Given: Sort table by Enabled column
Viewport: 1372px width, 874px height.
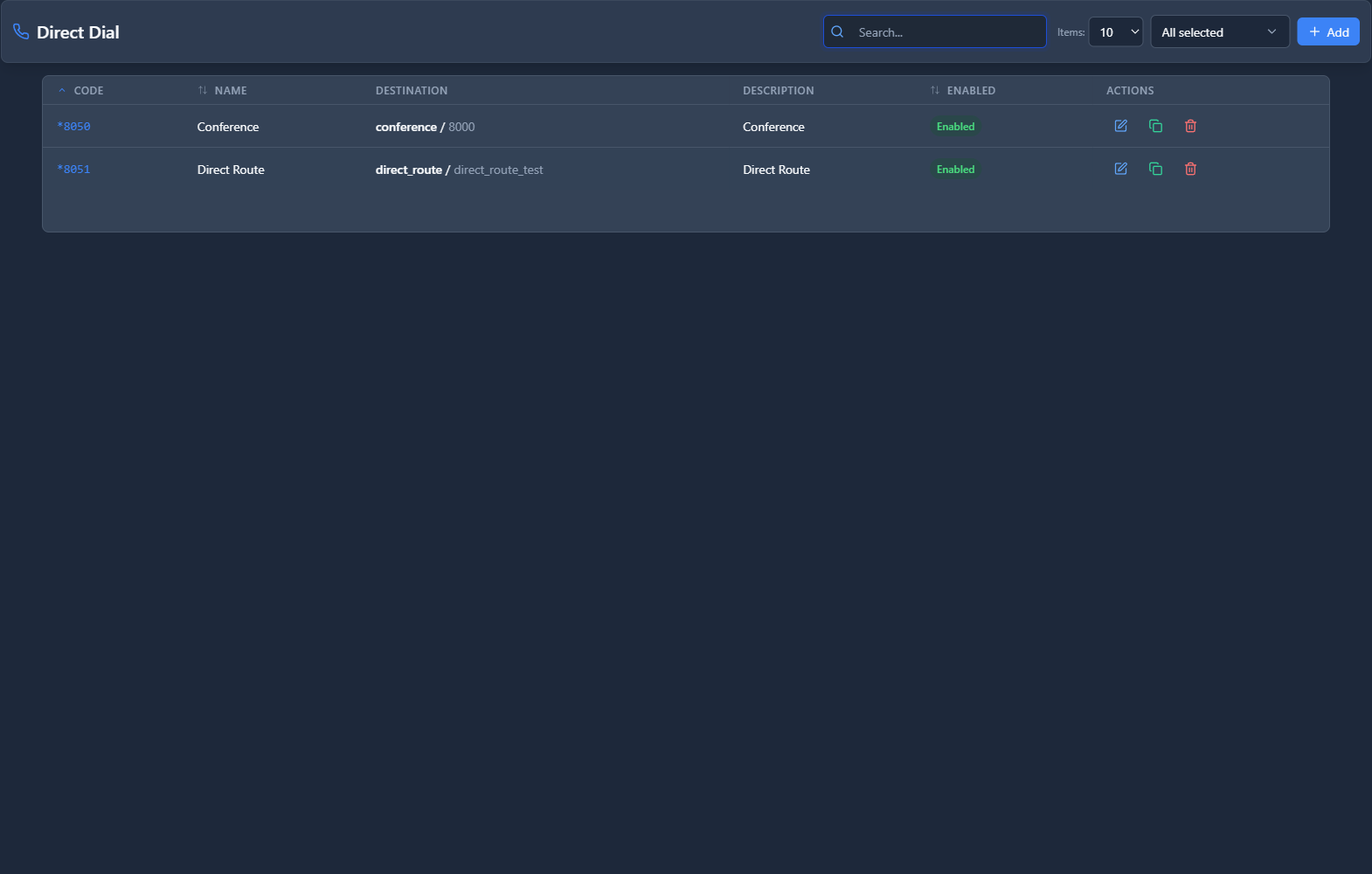Looking at the screenshot, I should click(x=970, y=91).
